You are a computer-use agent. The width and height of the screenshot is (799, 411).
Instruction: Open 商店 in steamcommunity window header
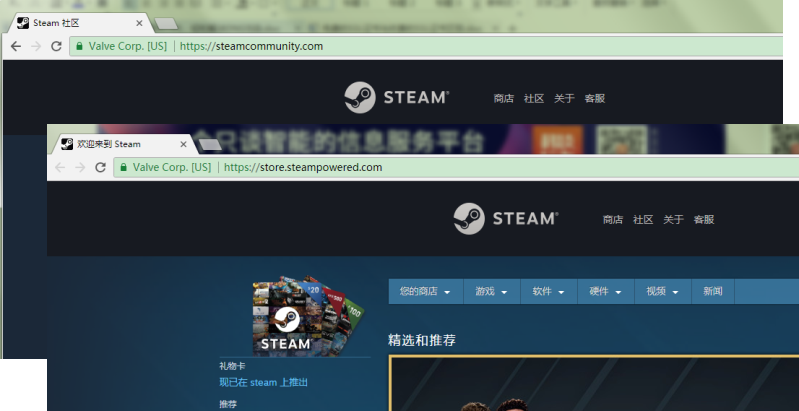point(503,98)
